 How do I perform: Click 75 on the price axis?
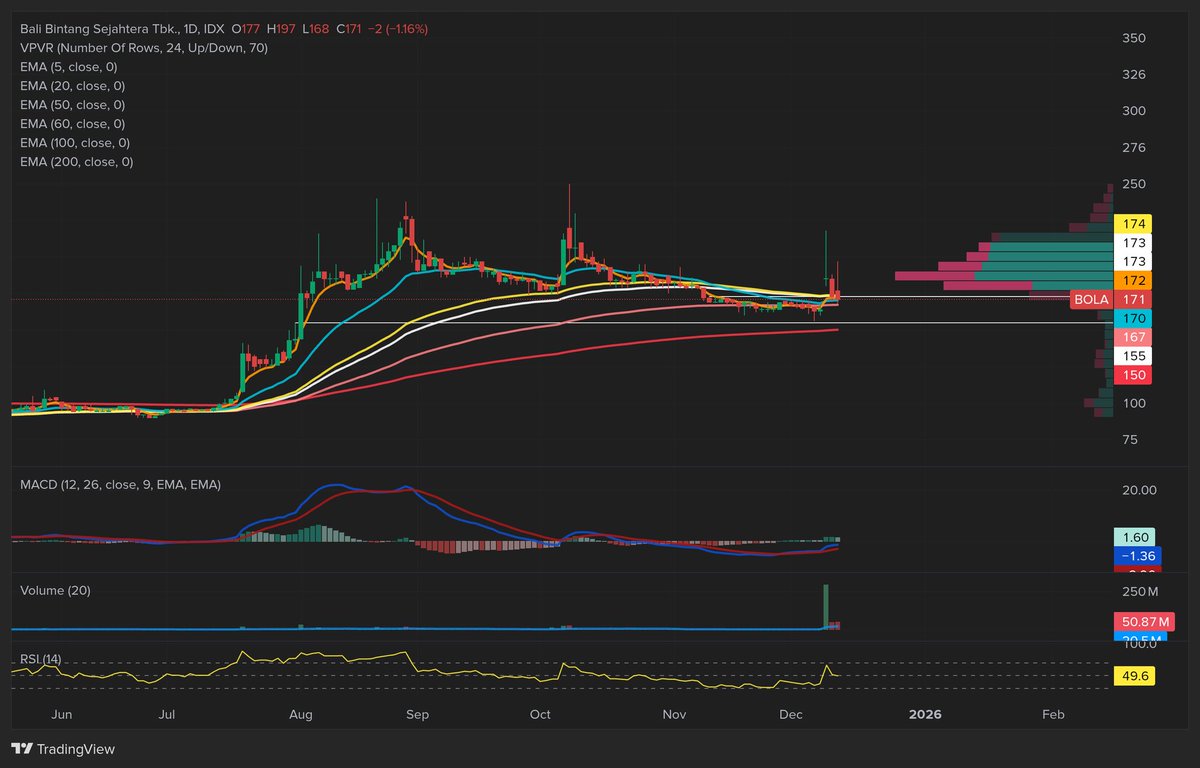coord(1130,440)
